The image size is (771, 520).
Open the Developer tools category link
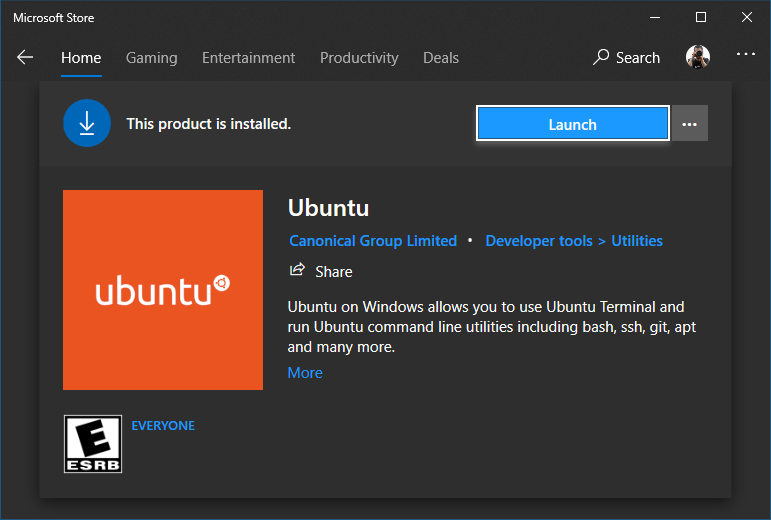[539, 241]
